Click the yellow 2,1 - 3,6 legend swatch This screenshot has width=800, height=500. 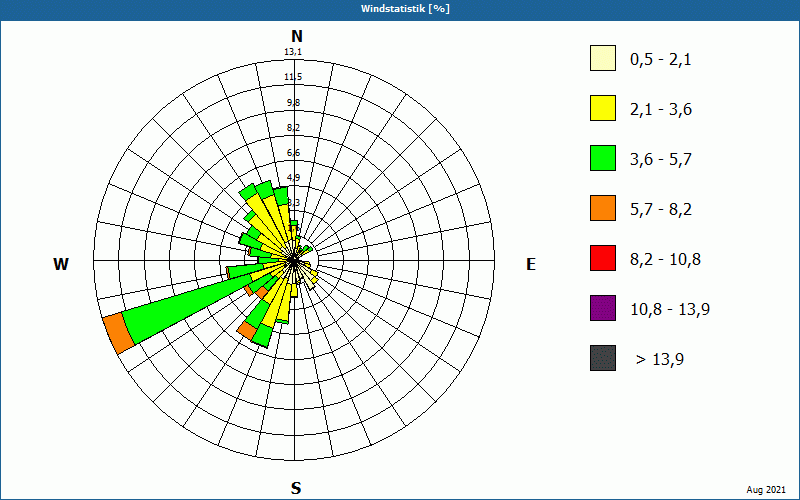pos(603,108)
